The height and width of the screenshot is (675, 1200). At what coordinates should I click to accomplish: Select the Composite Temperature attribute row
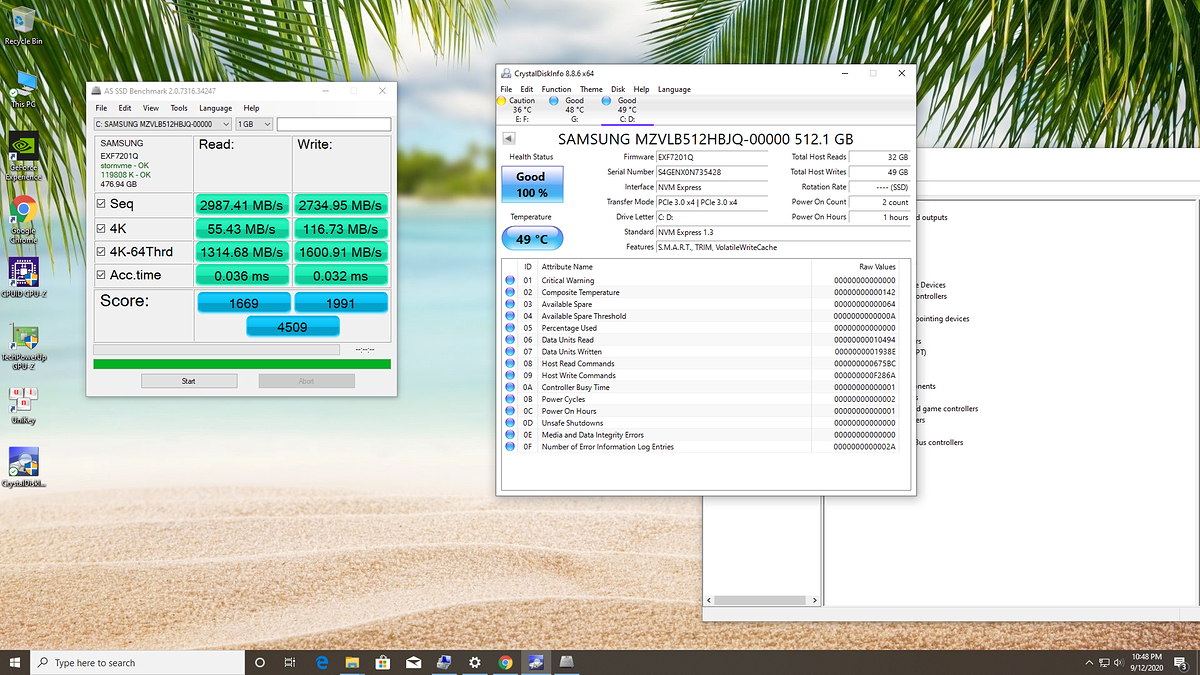coord(702,292)
